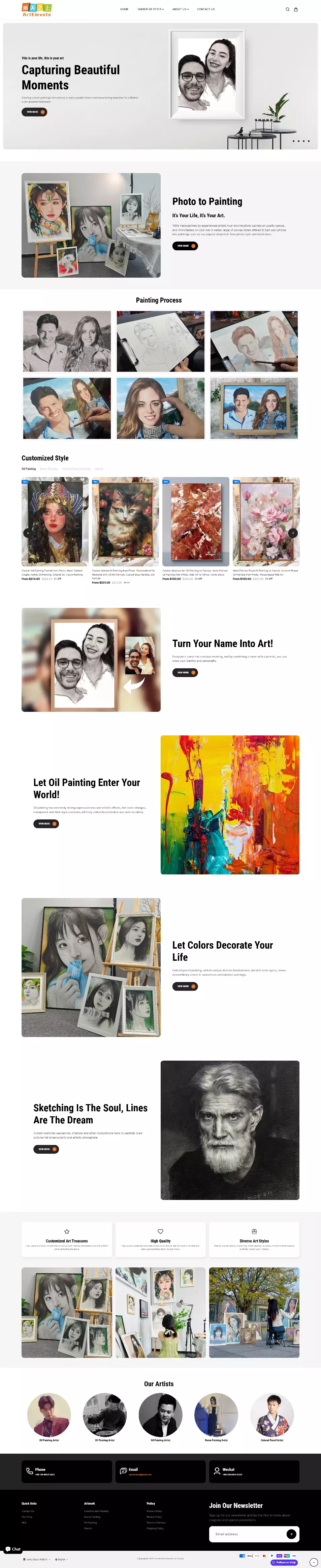Submit newsletter email with arrow button
Image resolution: width=321 pixels, height=1568 pixels.
coord(291,1534)
